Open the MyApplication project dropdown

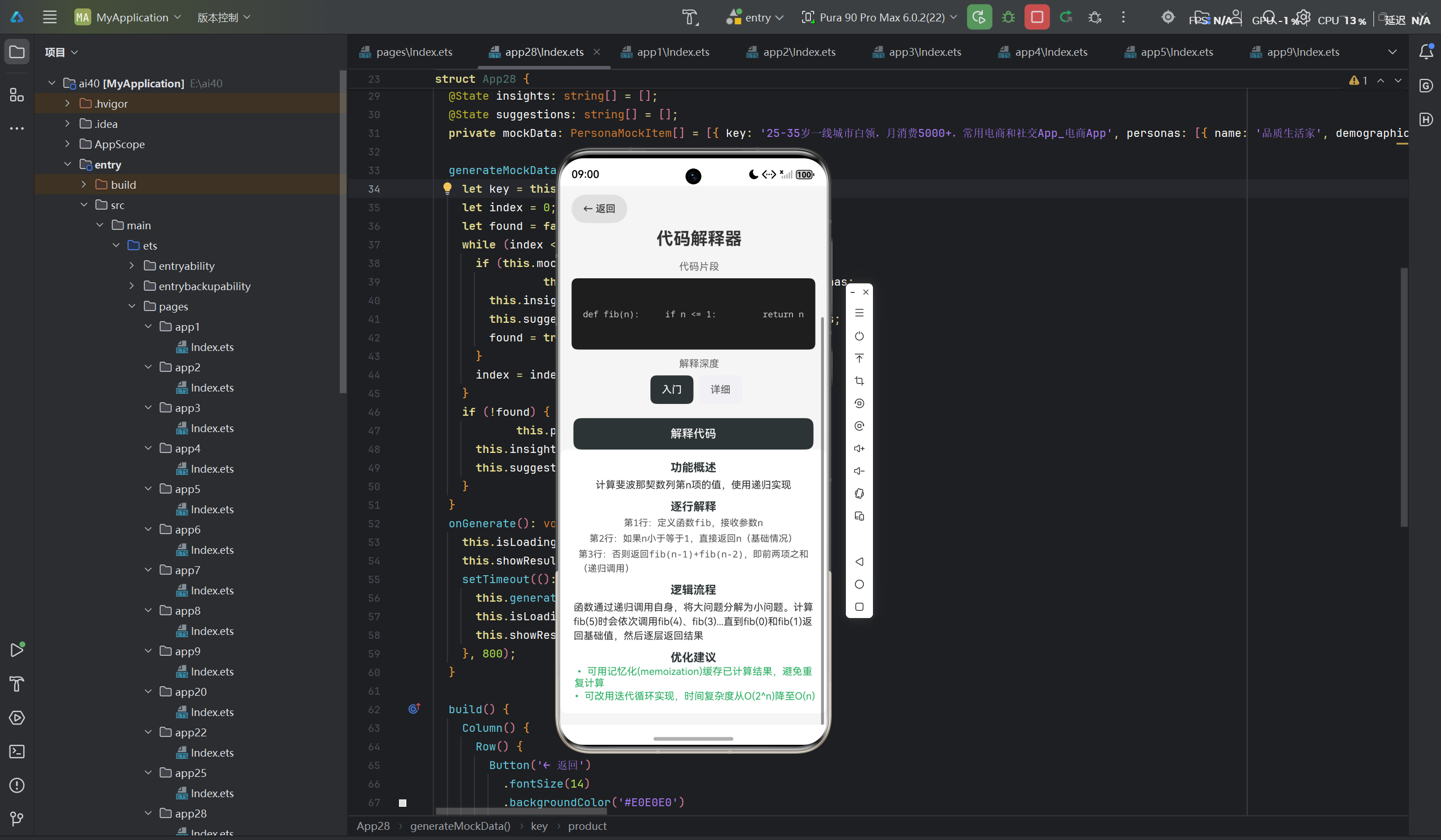point(128,17)
